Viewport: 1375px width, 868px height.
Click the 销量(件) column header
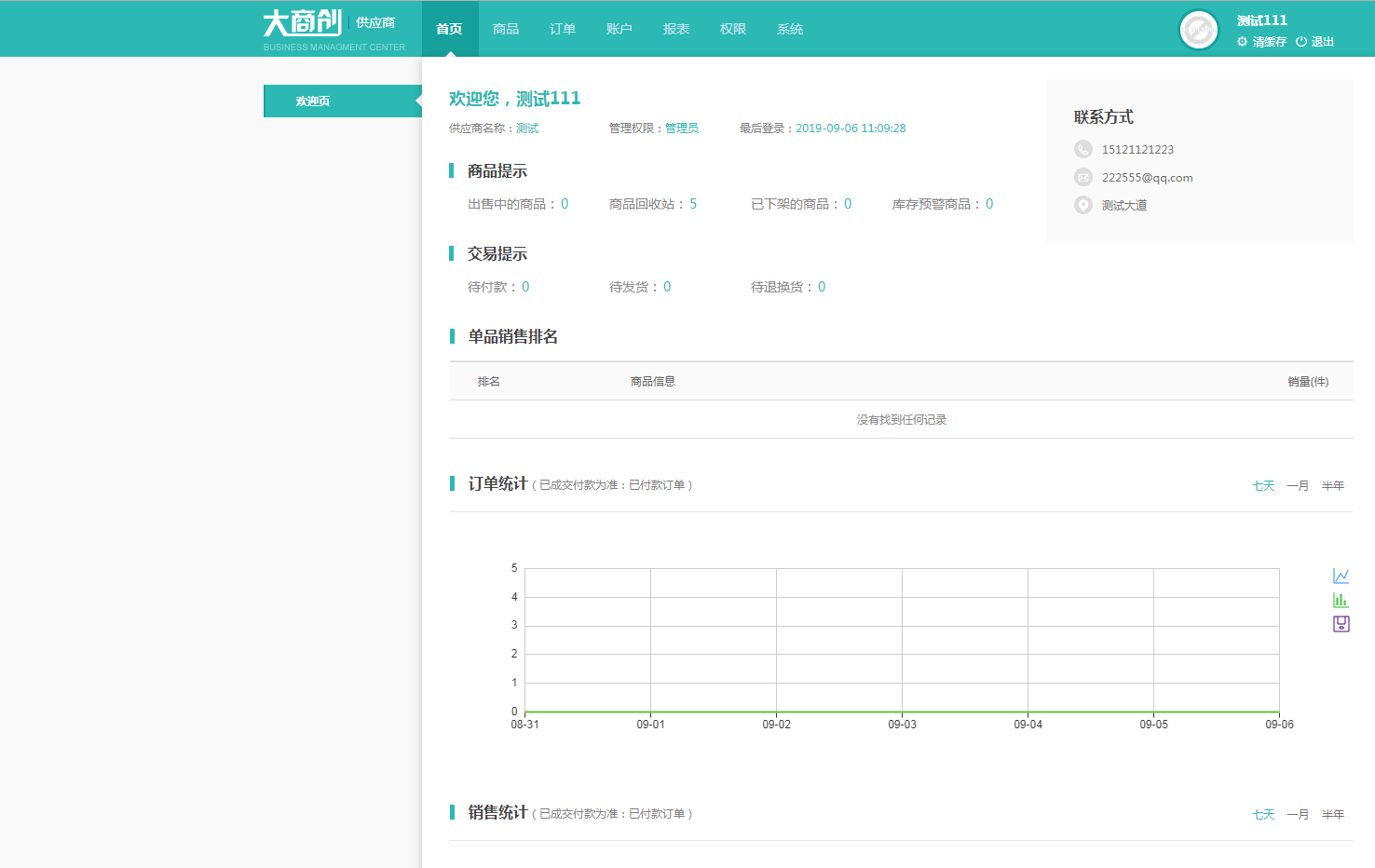click(1308, 382)
